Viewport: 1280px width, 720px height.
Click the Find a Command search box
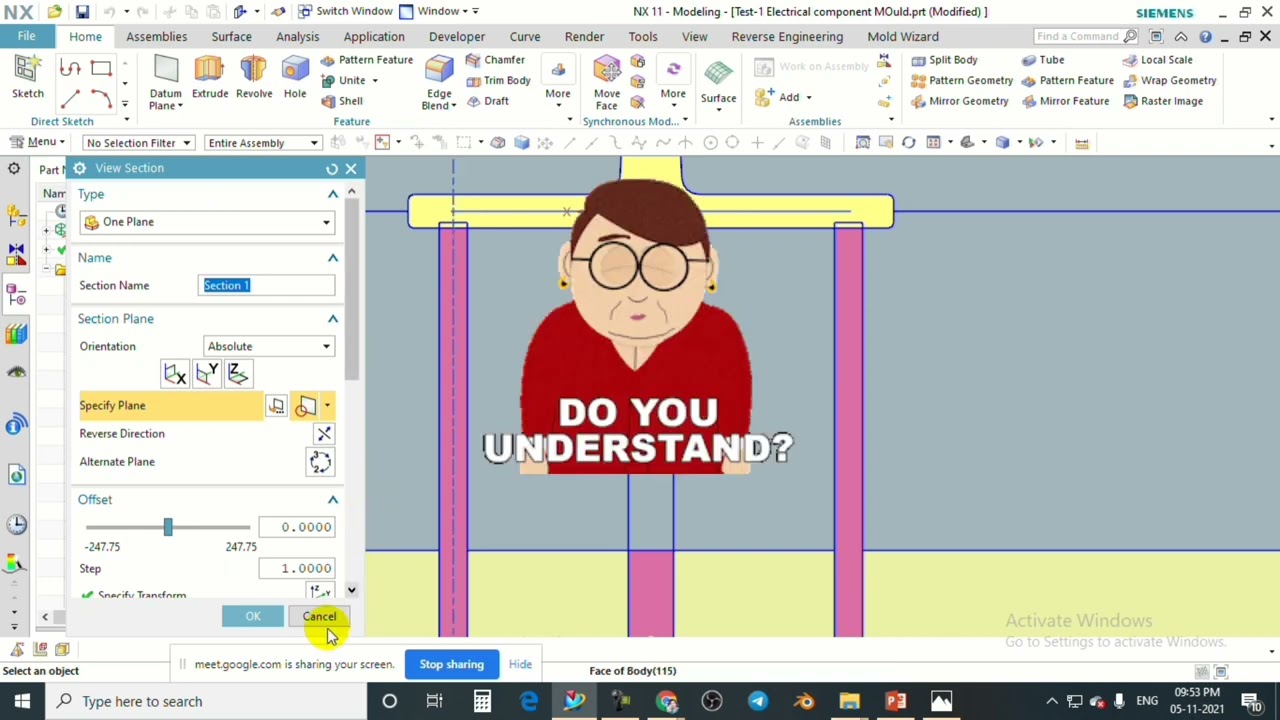(x=1086, y=37)
